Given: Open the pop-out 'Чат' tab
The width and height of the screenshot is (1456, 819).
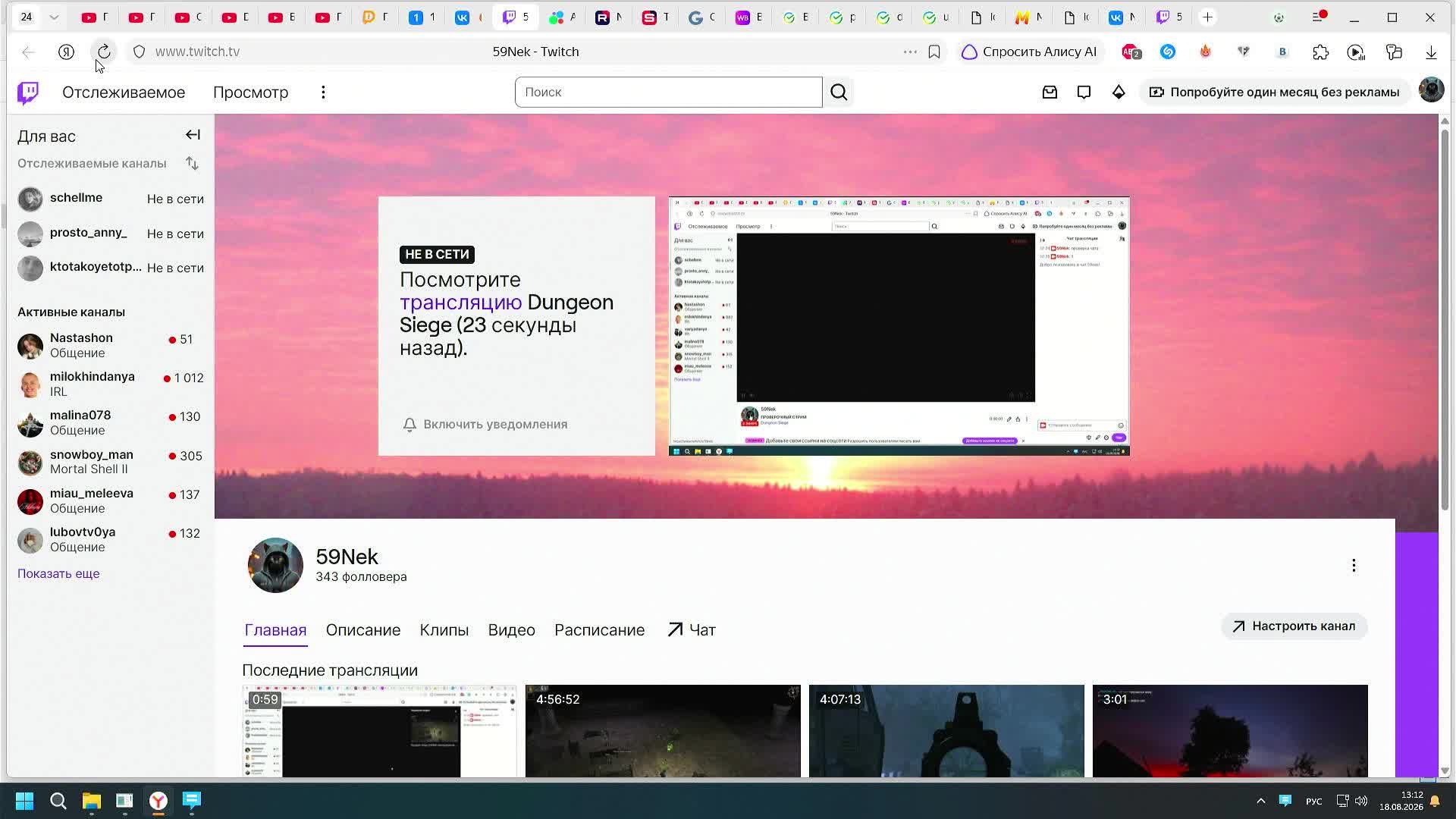Looking at the screenshot, I should (x=692, y=630).
